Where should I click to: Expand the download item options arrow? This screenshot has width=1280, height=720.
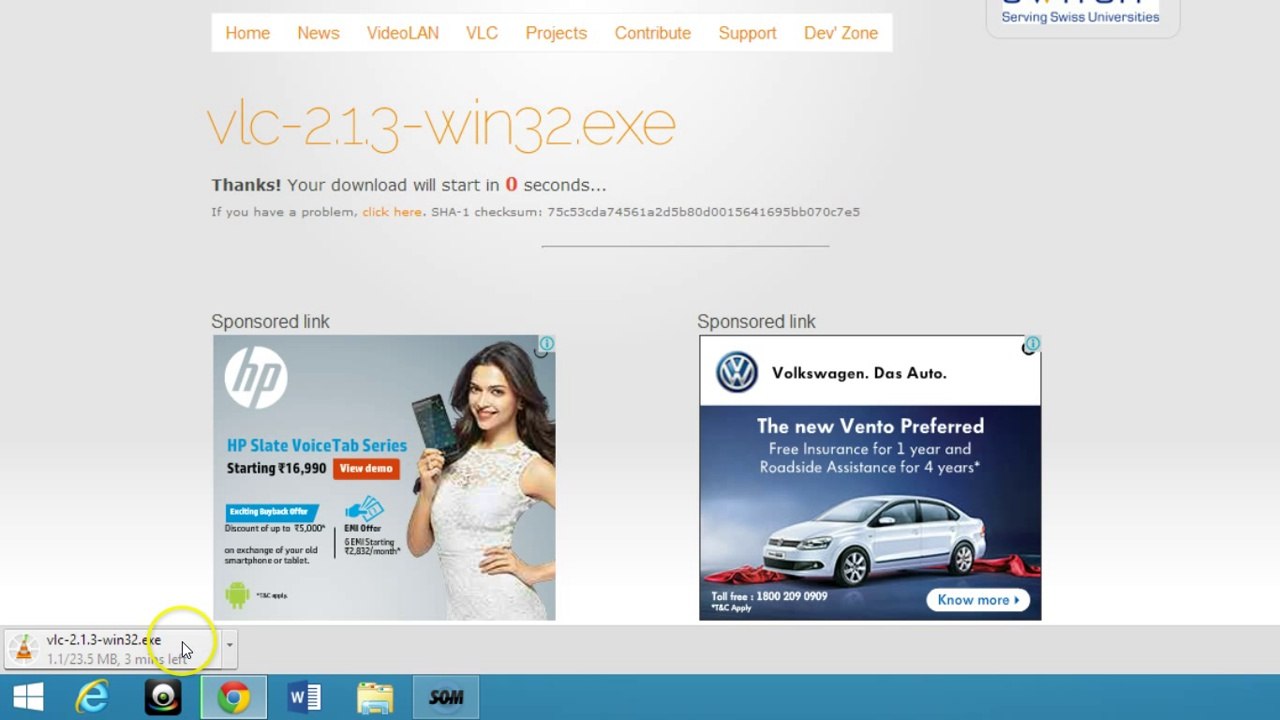pos(229,646)
